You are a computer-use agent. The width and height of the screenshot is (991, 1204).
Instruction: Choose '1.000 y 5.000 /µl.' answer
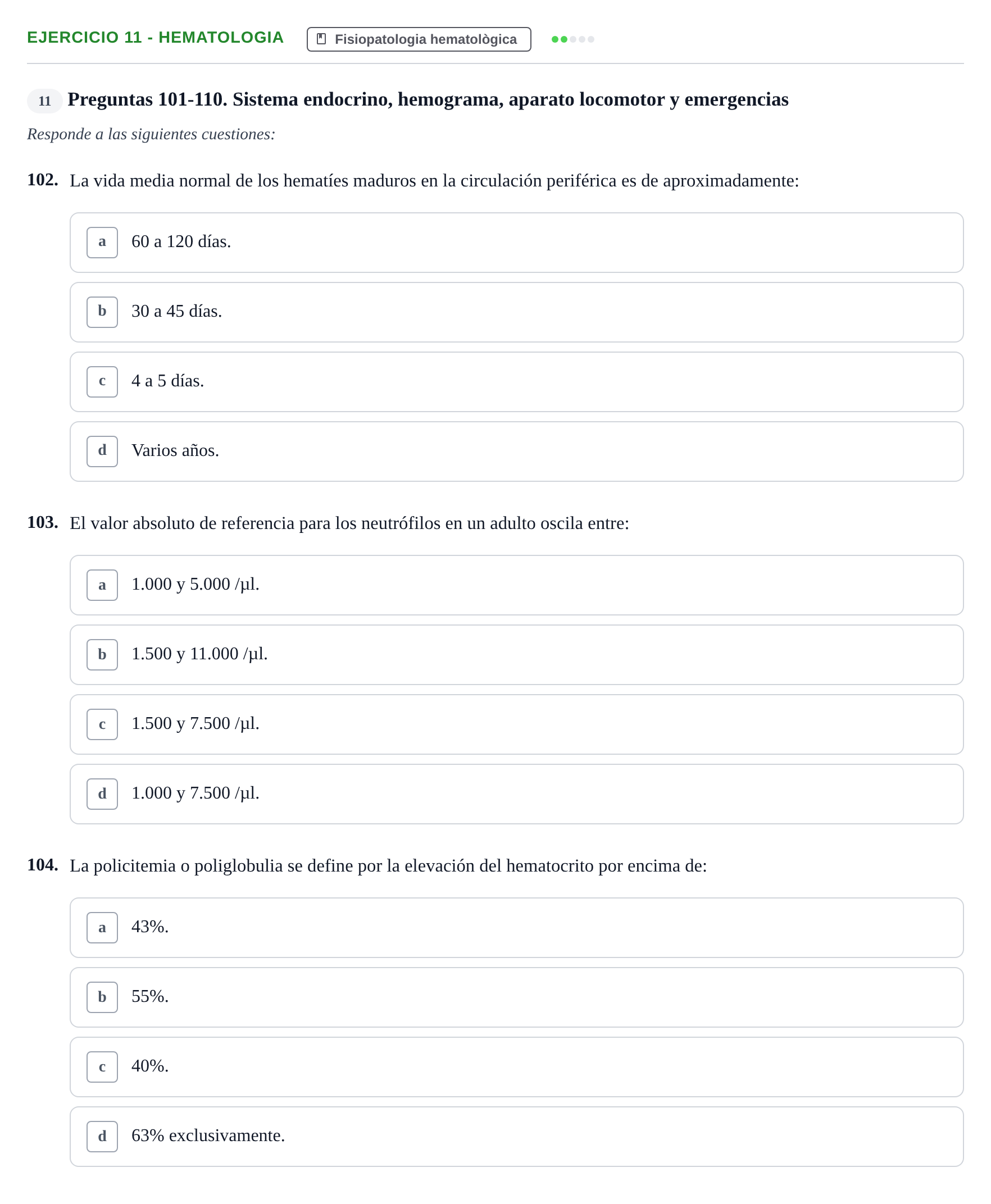point(516,585)
